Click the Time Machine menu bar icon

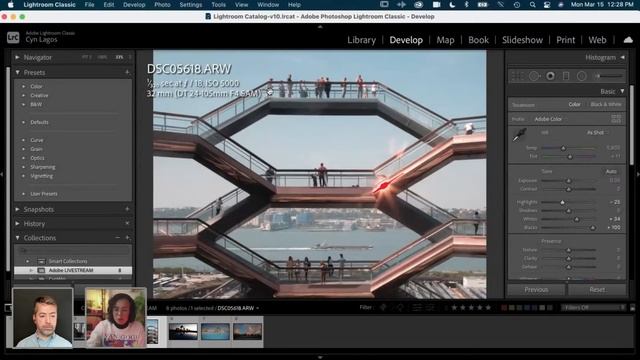(x=517, y=5)
